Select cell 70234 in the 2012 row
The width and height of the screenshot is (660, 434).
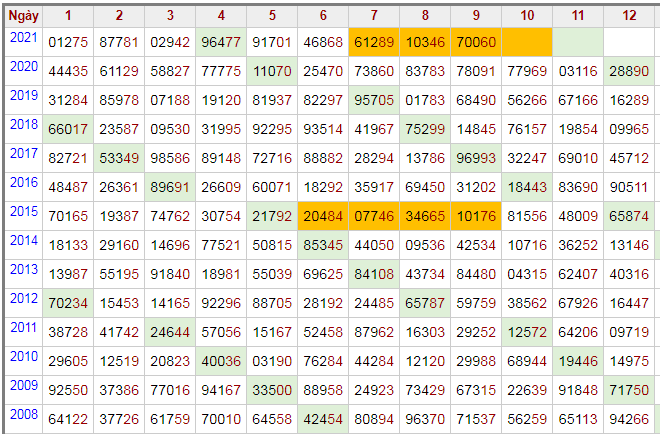[x=68, y=303]
